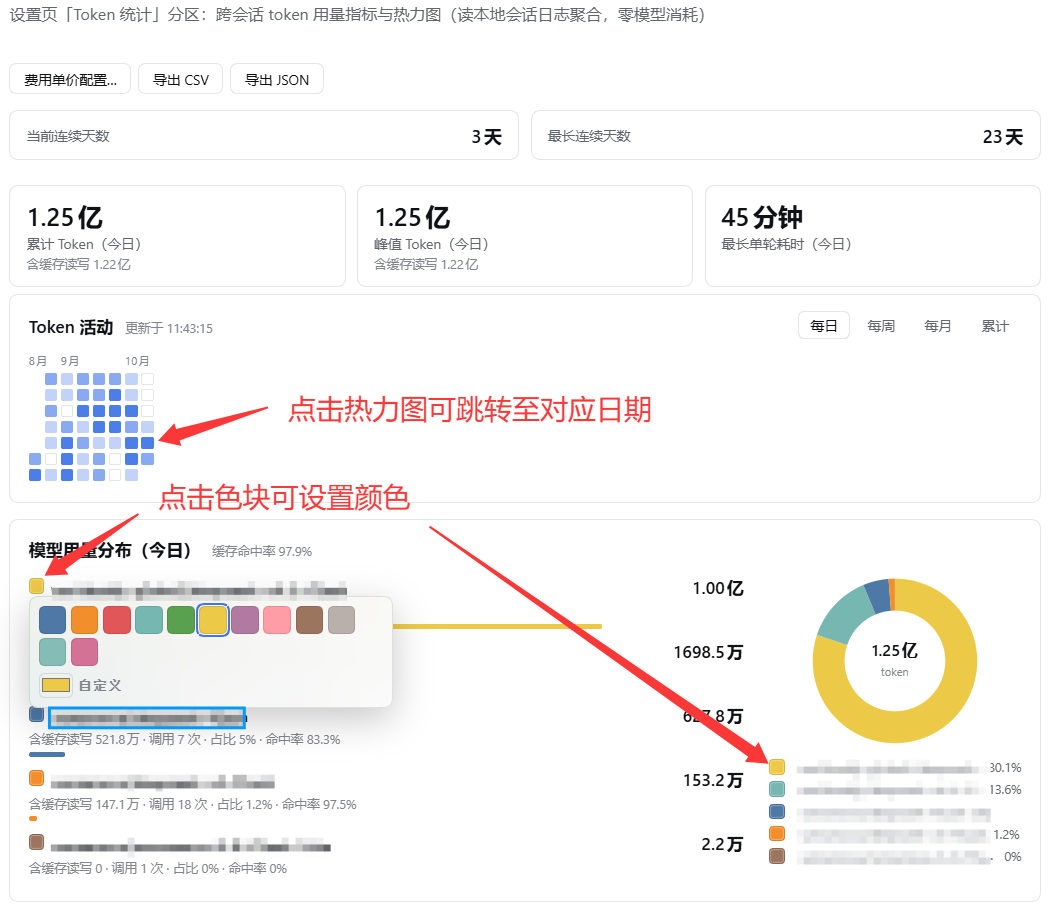Switch Token activity to 每月 view

(937, 326)
